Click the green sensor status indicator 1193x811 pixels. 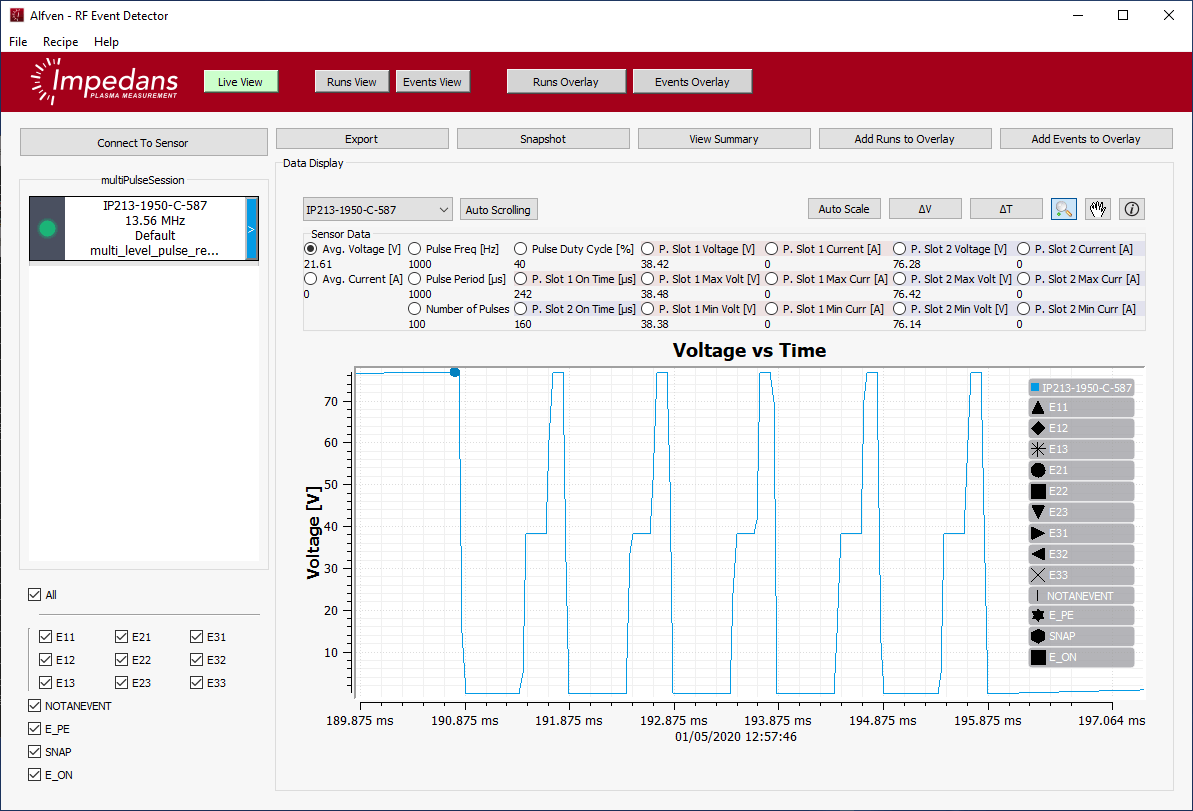click(47, 229)
